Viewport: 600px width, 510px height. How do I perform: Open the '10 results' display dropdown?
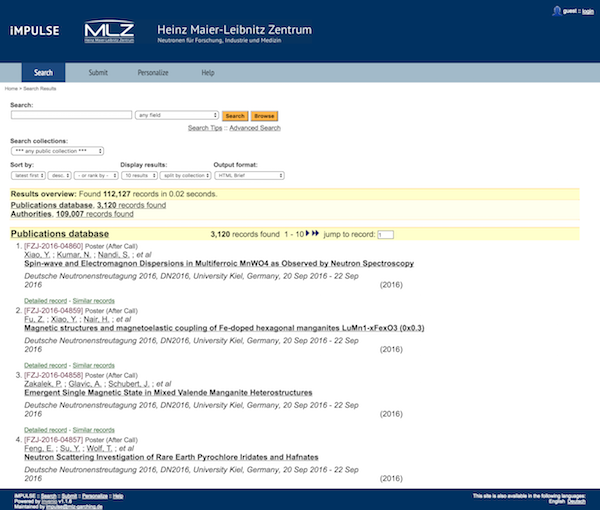click(x=139, y=174)
